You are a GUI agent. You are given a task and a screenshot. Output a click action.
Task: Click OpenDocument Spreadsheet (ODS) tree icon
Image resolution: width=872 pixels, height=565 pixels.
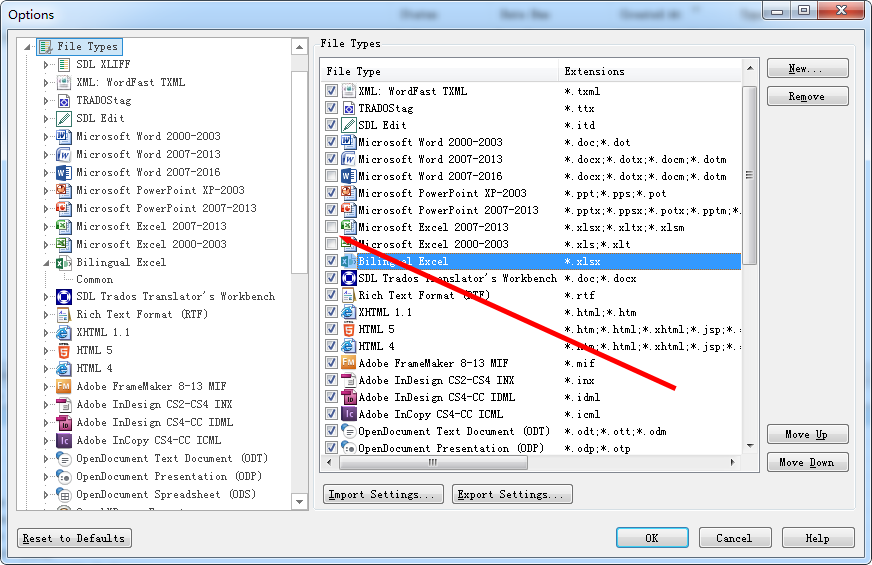click(64, 494)
